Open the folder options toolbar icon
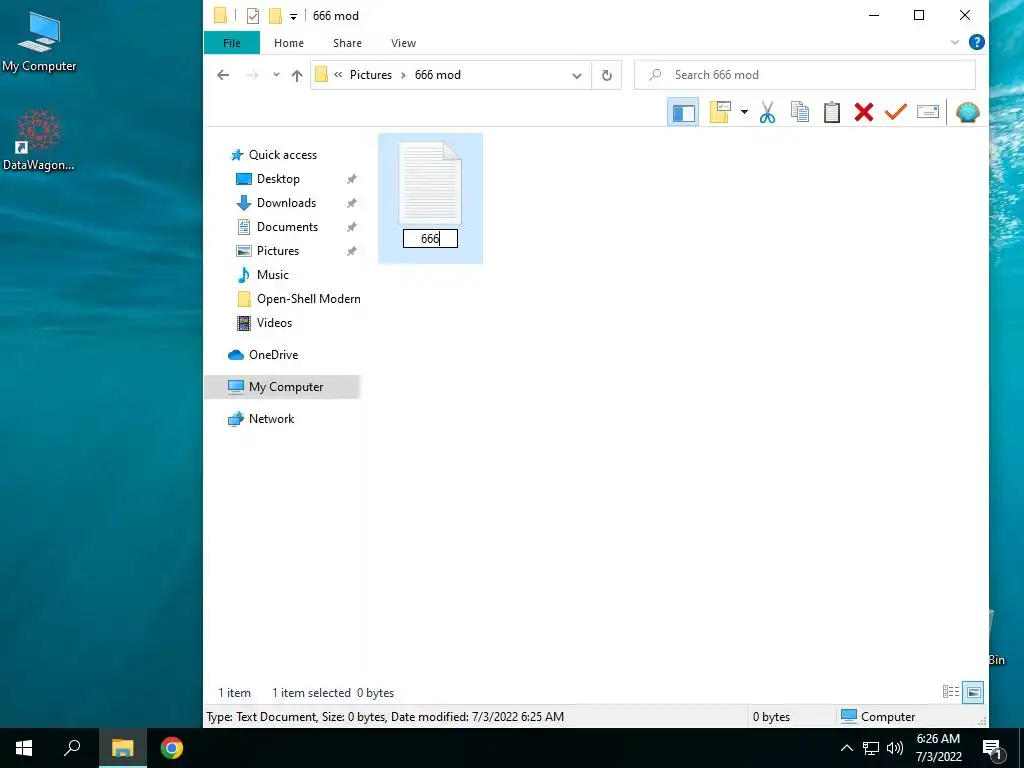This screenshot has height=768, width=1024. pos(720,112)
